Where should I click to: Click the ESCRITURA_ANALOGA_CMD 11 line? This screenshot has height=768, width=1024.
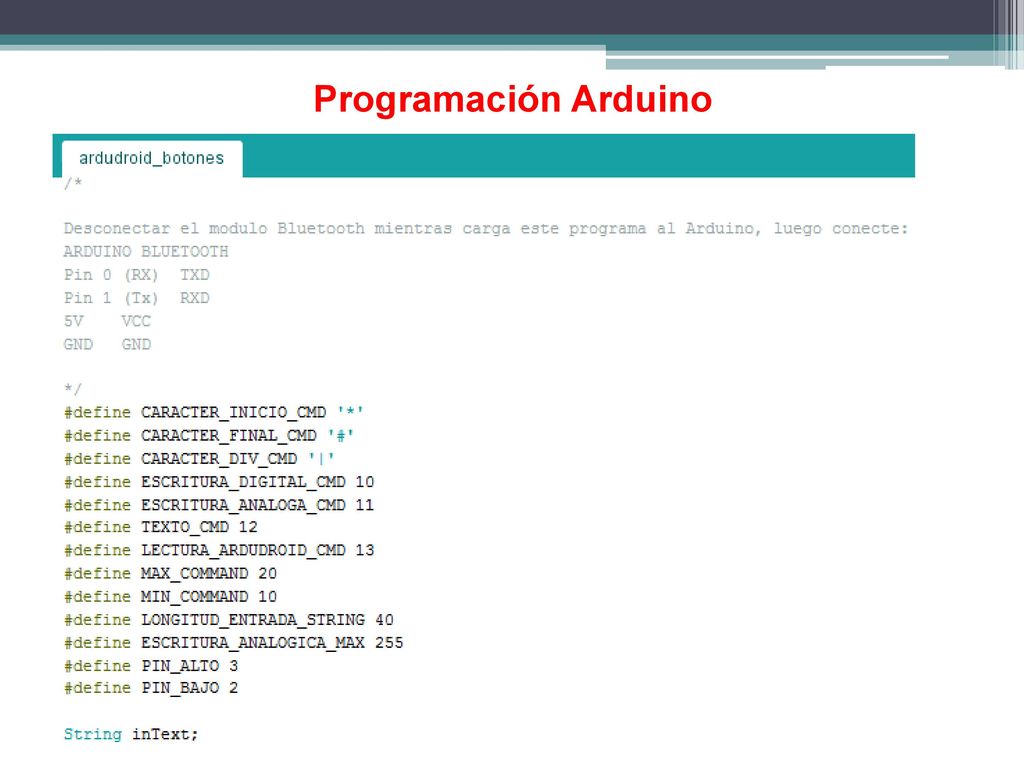click(x=219, y=505)
